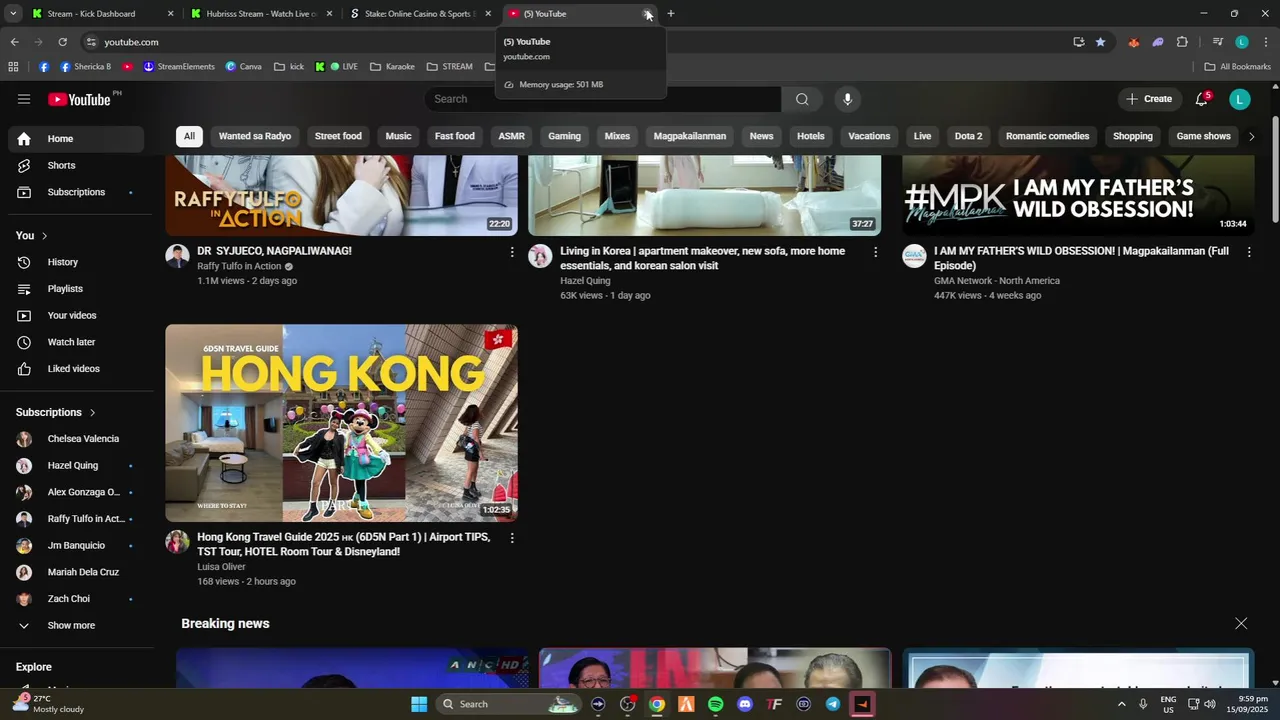Open the YouTube hamburger guide menu
Screen dimensions: 1280x720
(24, 99)
